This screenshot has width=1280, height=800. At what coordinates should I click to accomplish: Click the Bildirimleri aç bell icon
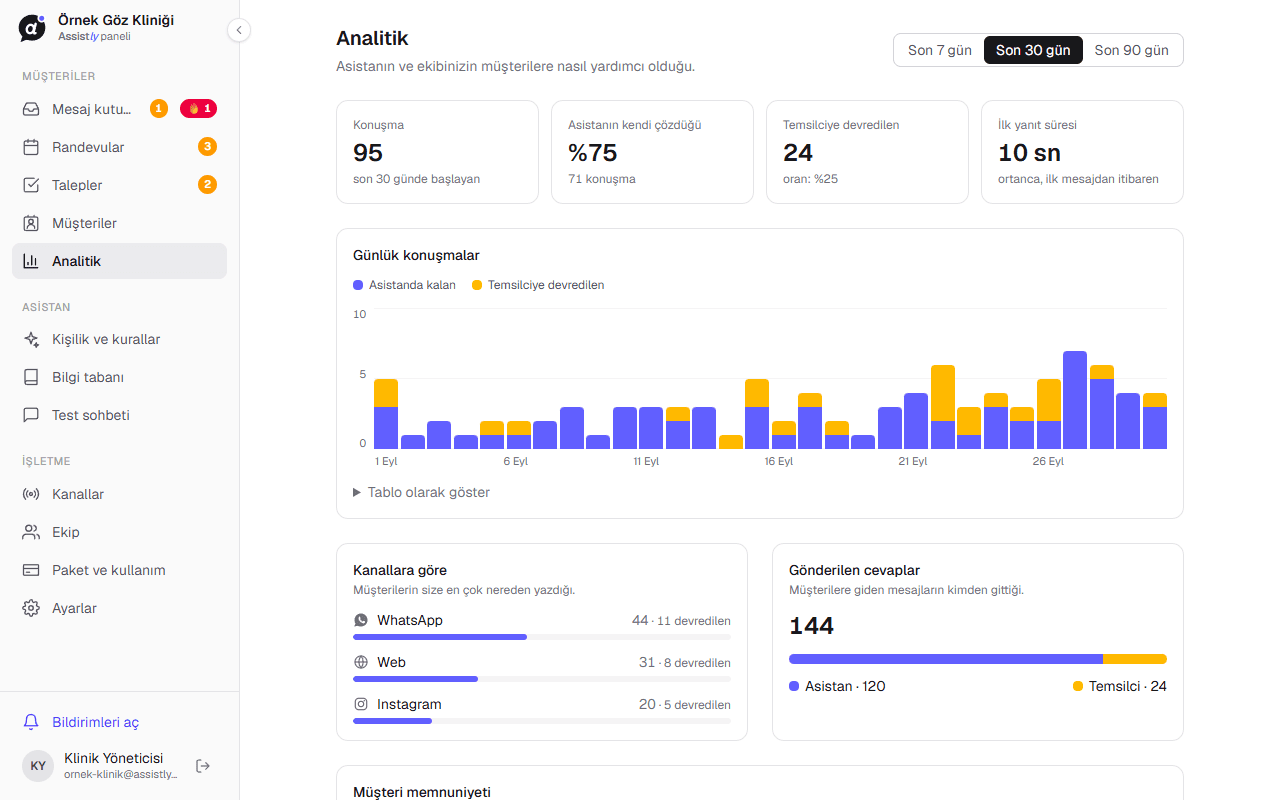point(32,722)
